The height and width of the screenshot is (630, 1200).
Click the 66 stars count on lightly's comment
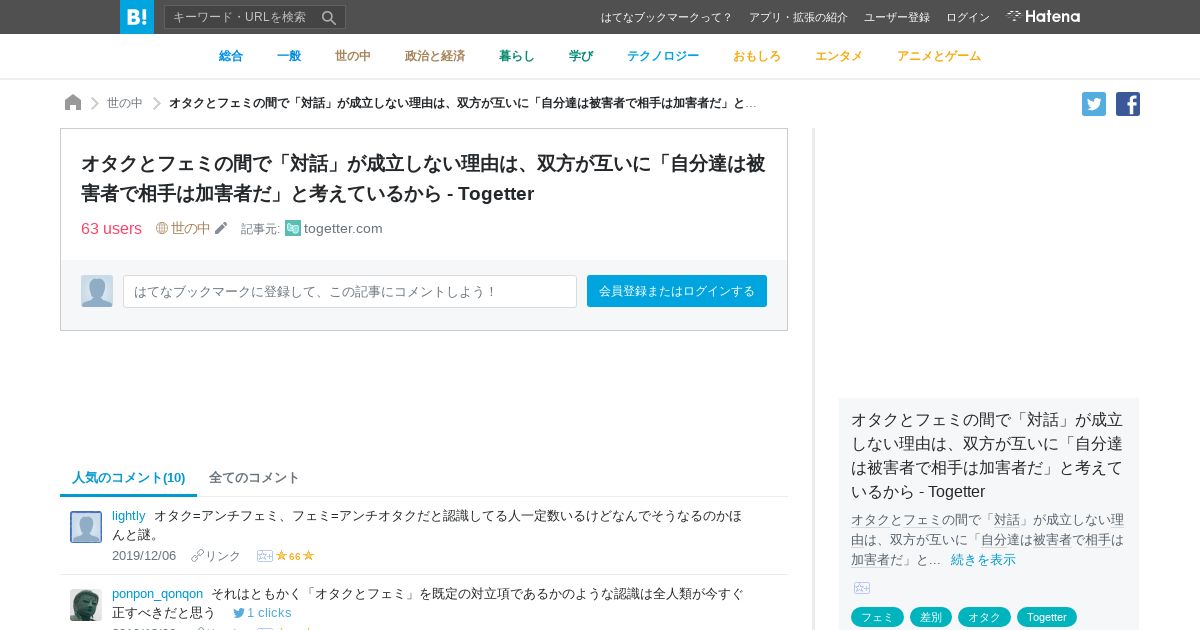coord(295,556)
